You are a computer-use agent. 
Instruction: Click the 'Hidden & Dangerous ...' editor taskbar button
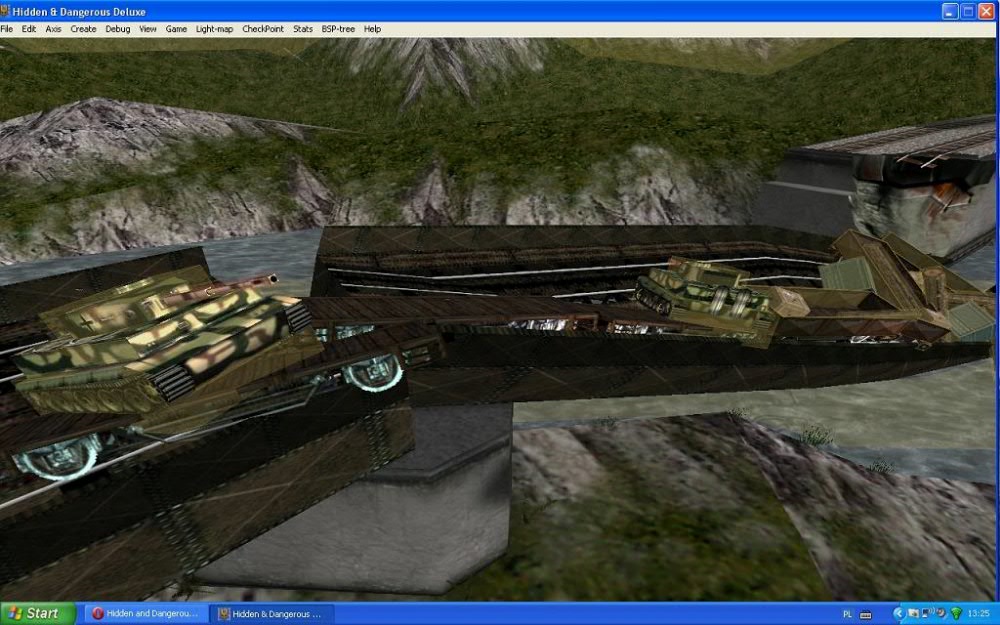point(272,614)
